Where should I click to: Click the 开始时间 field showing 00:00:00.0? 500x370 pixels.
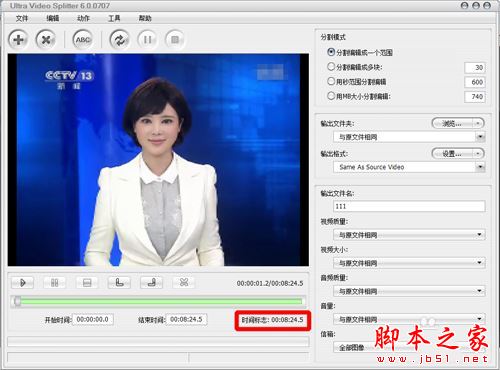pyautogui.click(x=93, y=319)
